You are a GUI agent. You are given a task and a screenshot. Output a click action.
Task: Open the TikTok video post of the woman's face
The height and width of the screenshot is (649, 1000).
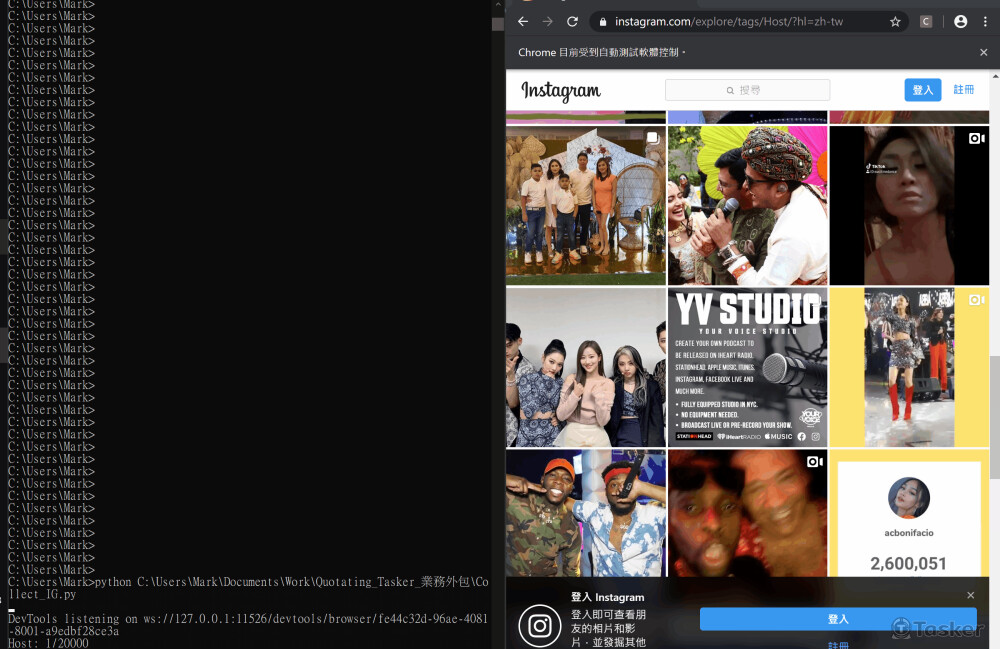(x=909, y=205)
